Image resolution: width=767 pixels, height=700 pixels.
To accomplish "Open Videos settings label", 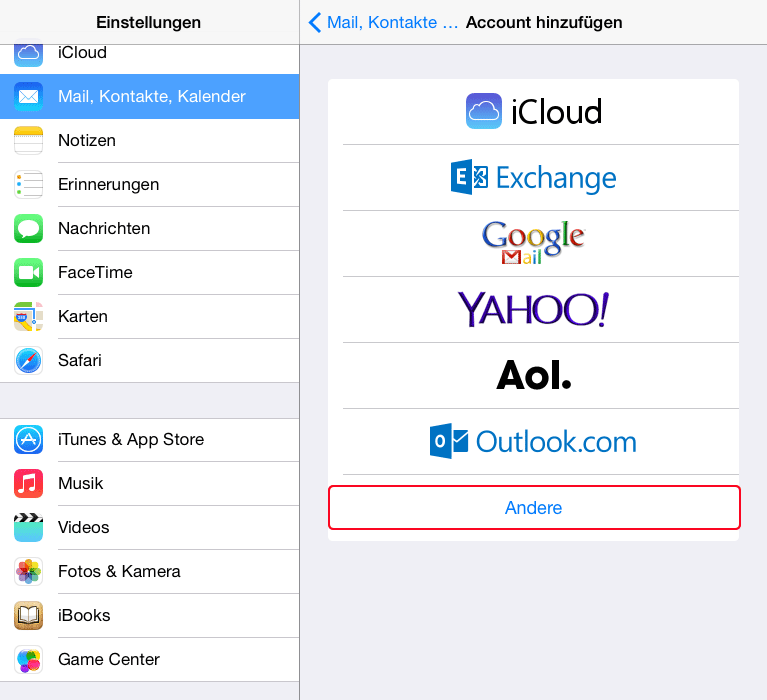I will pos(84,527).
